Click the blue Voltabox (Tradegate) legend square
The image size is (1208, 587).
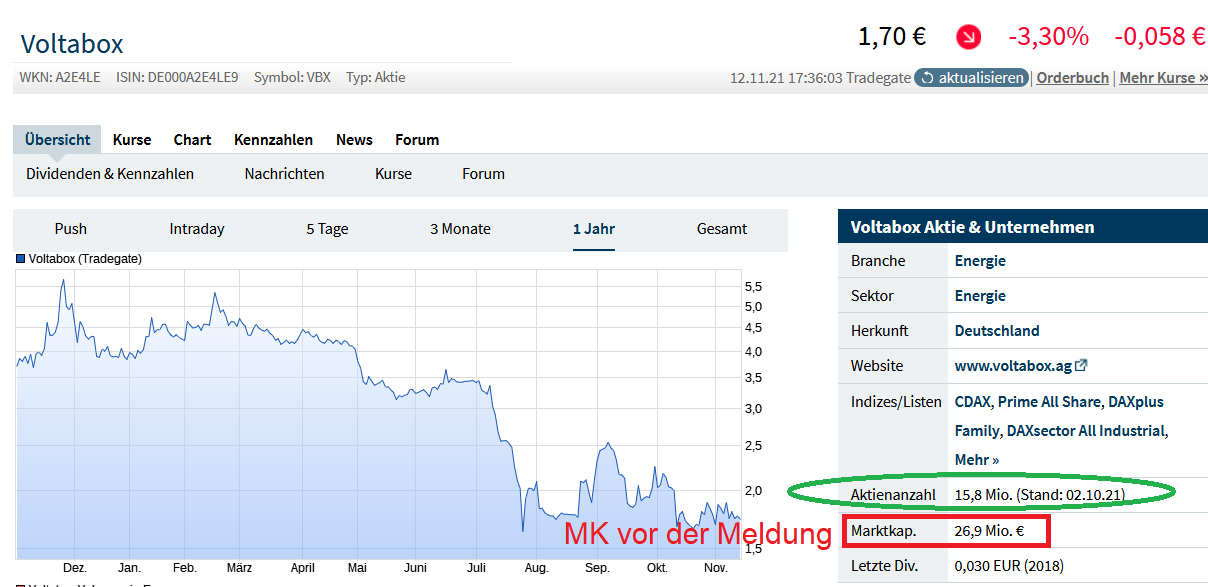(x=20, y=259)
